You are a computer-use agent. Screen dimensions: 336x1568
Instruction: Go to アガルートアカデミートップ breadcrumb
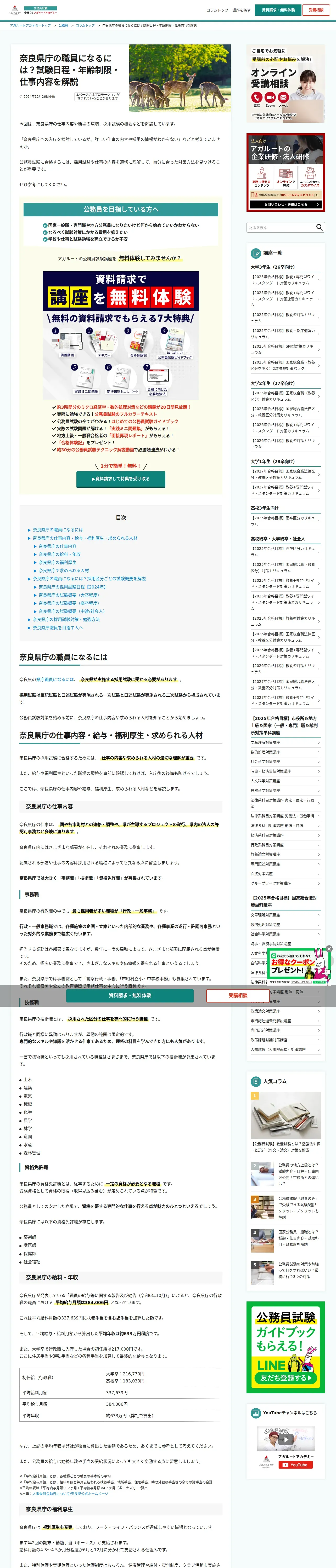pyautogui.click(x=31, y=26)
